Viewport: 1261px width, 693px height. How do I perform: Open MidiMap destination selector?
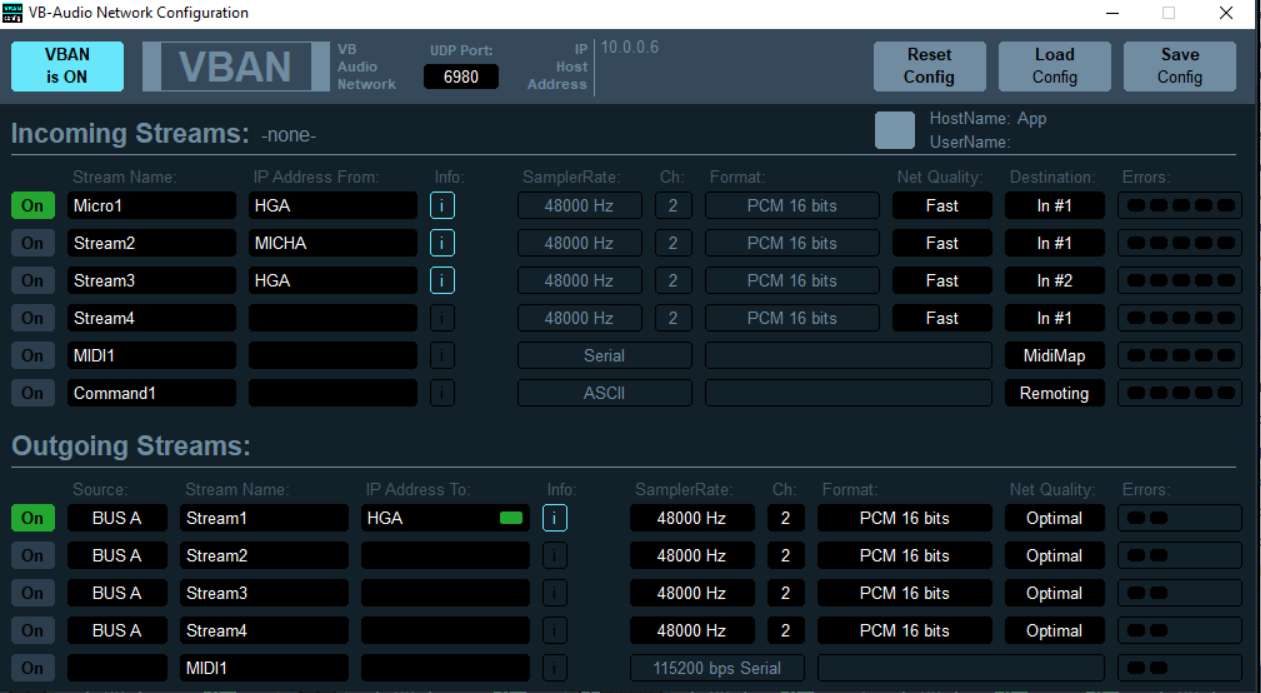[x=1054, y=356]
